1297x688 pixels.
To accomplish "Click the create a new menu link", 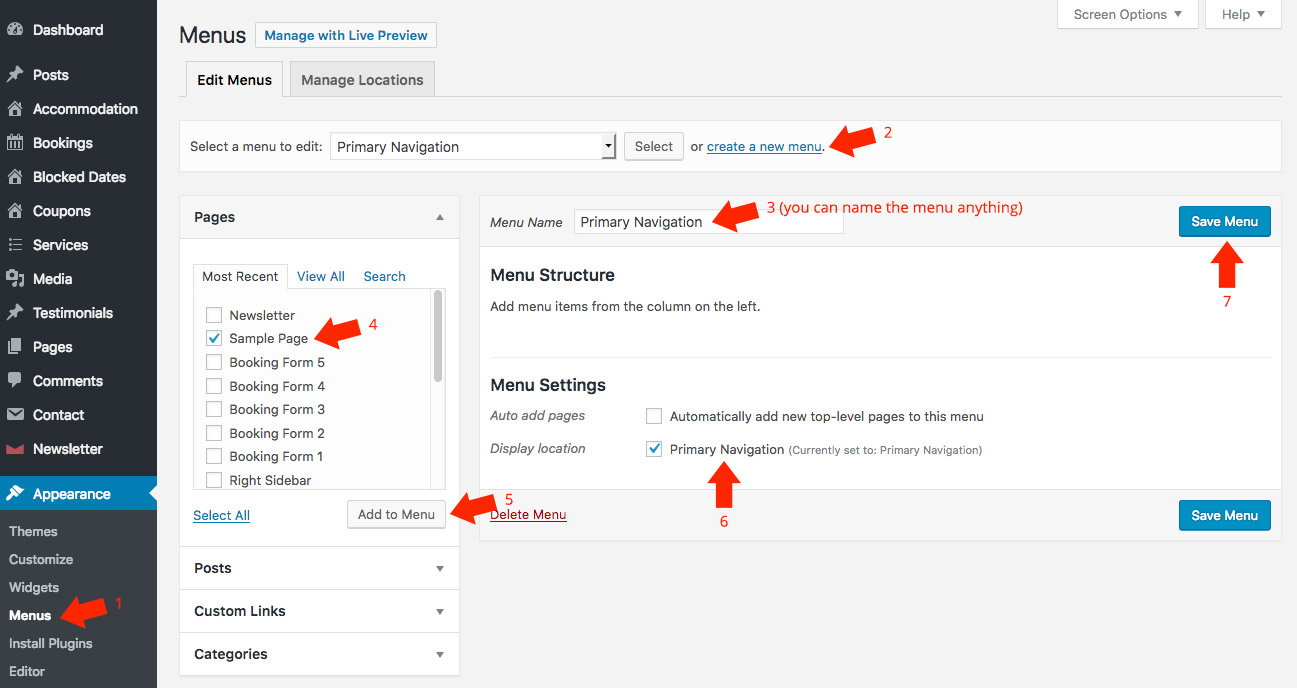I will coord(764,147).
